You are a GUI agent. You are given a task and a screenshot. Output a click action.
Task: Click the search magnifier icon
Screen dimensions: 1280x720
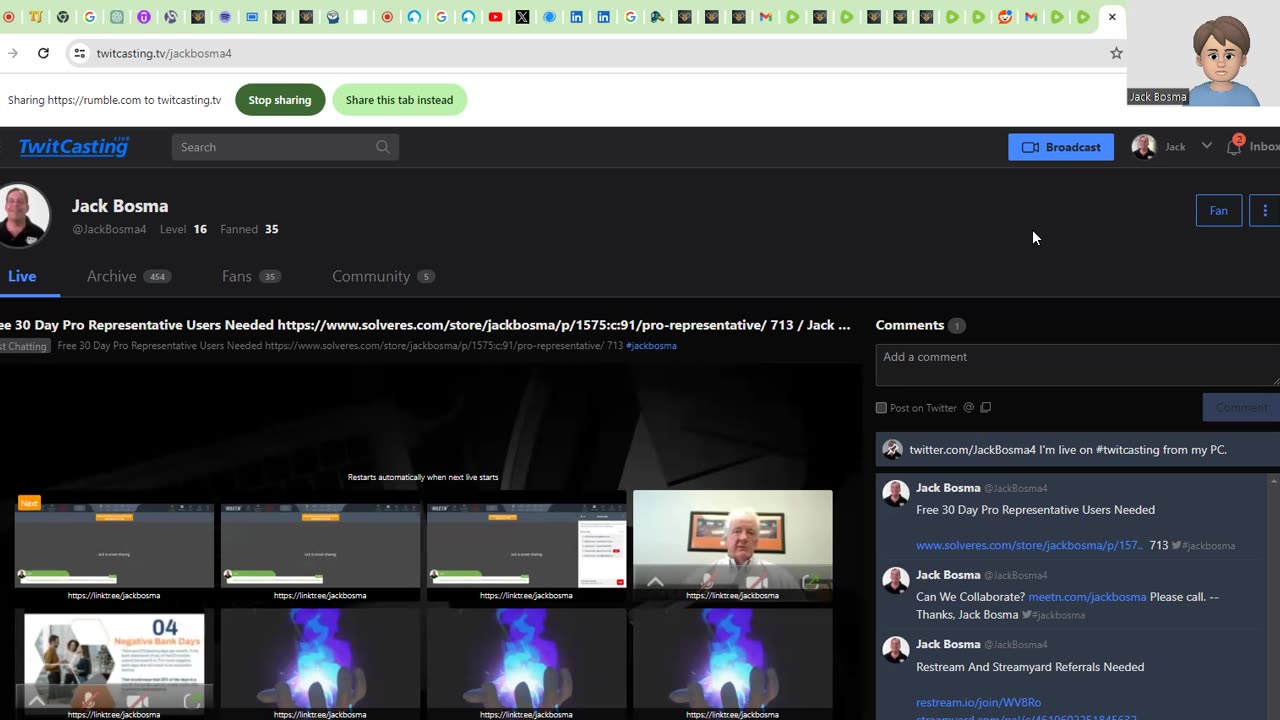[383, 147]
